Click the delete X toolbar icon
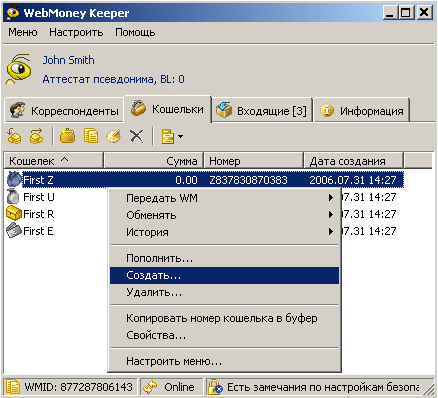Screen dimensions: 438x398 tap(137, 136)
